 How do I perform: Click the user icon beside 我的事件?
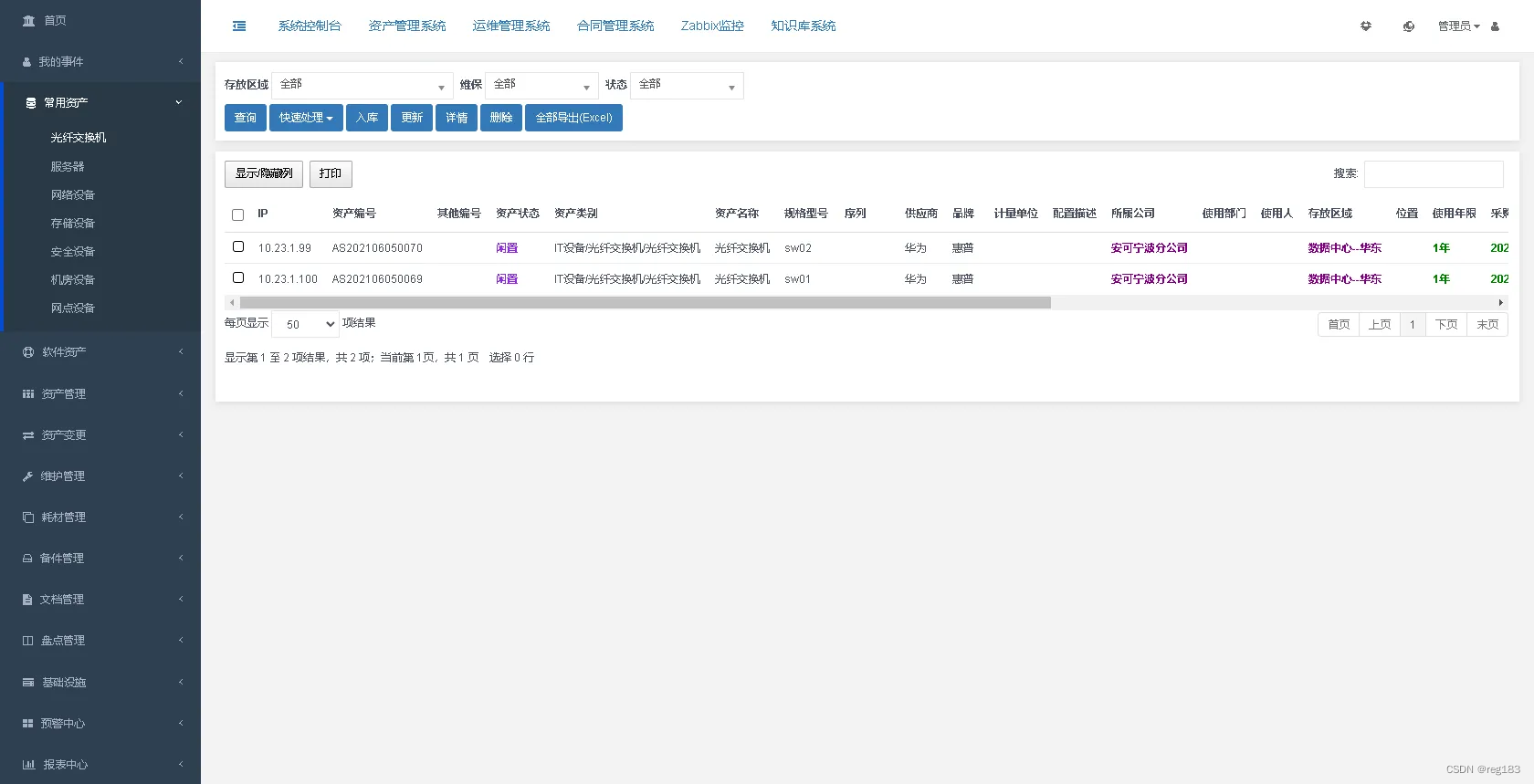26,62
